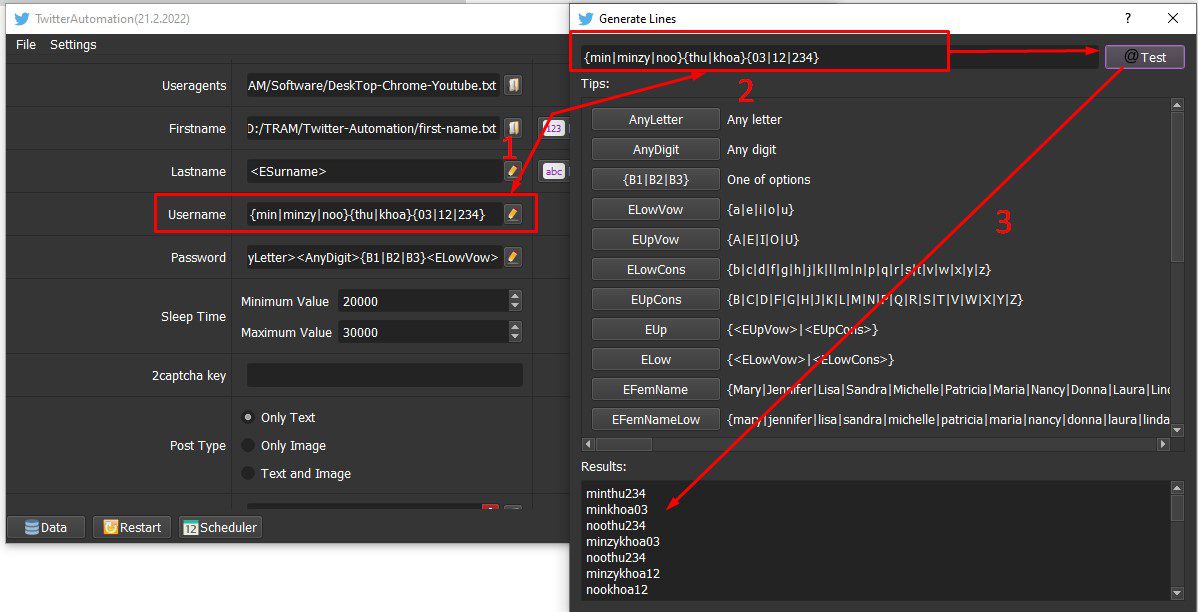The width and height of the screenshot is (1198, 612).
Task: Select the 'minzykhoa03' result line
Action: pyautogui.click(x=623, y=542)
